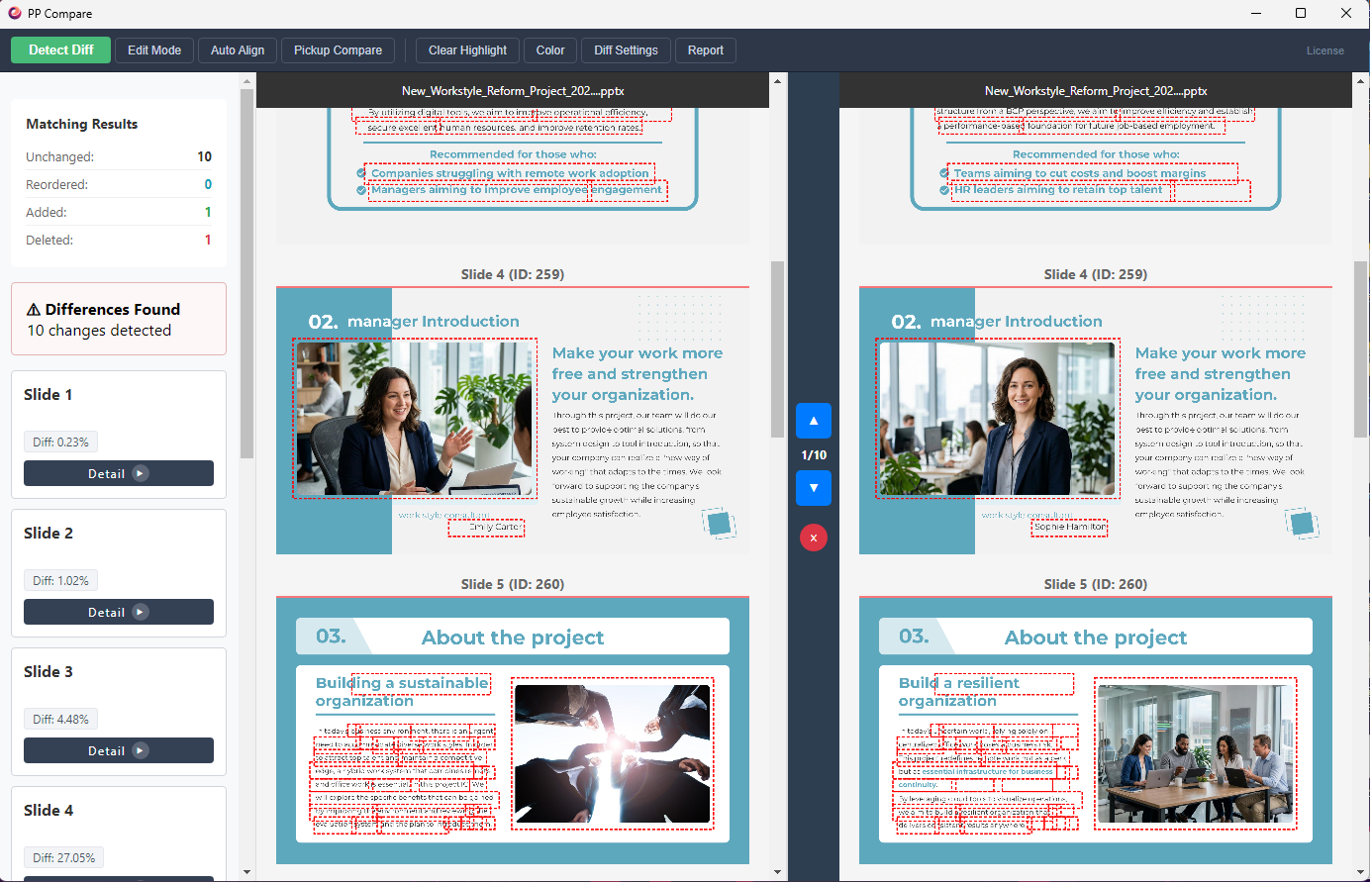Click left pane 'Slide 4 (ID: 259)' label
This screenshot has width=1372, height=884.
pos(513,274)
